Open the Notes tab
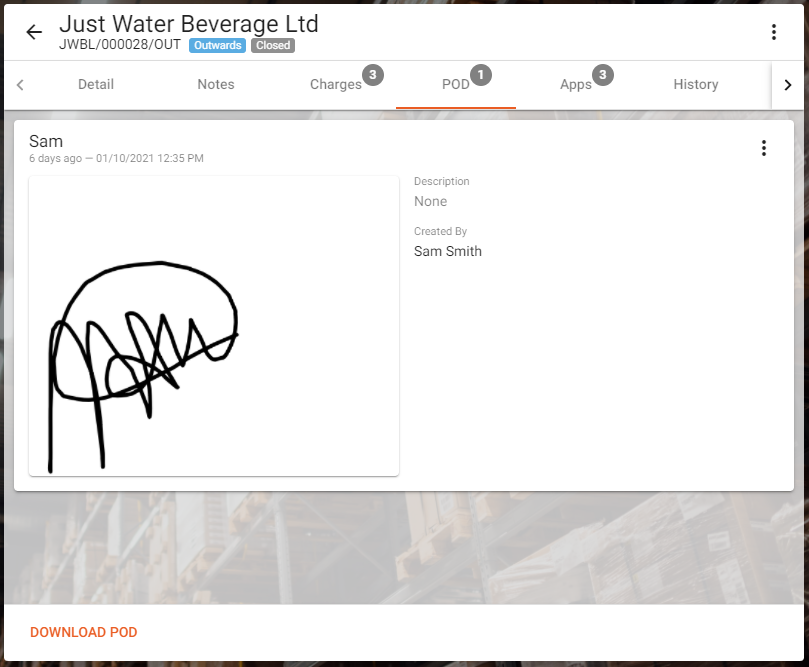 coord(216,84)
